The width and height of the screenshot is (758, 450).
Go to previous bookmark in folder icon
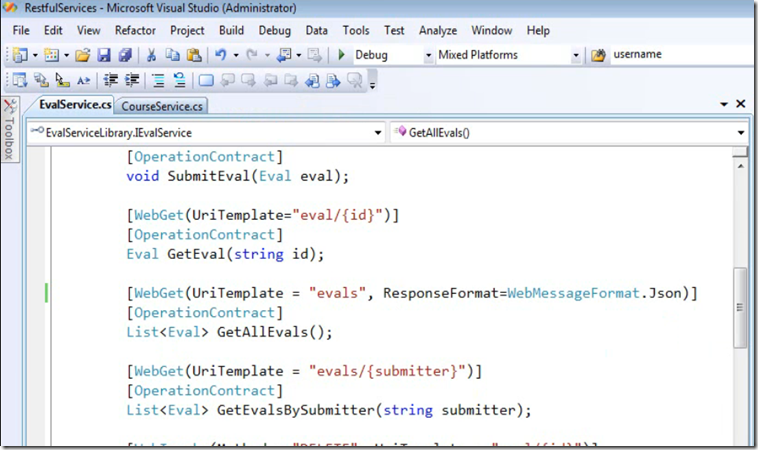(270, 80)
